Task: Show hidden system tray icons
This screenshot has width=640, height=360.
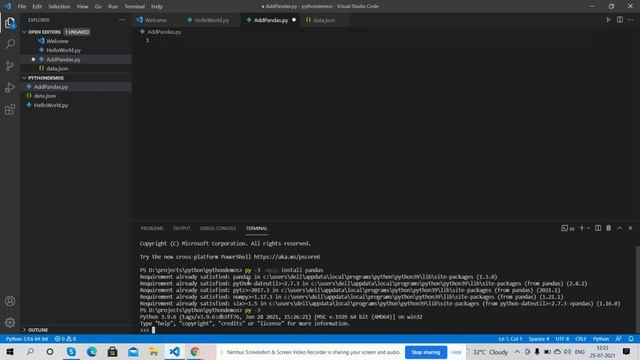Action: (517, 352)
